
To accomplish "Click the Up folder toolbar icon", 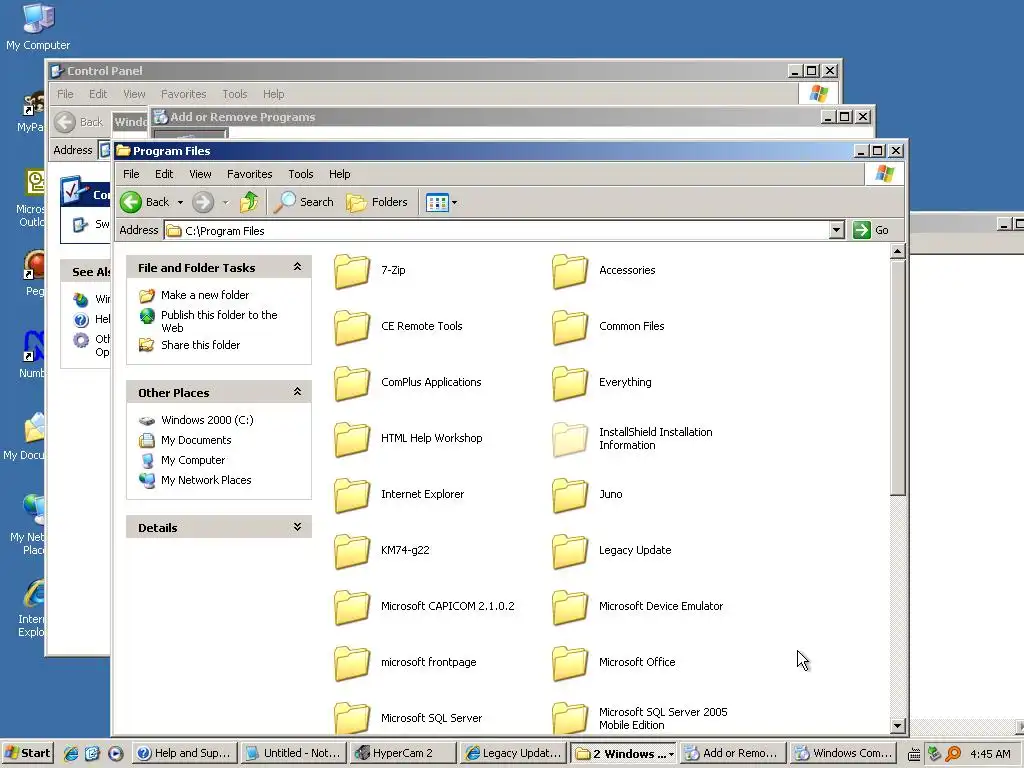I will click(249, 202).
